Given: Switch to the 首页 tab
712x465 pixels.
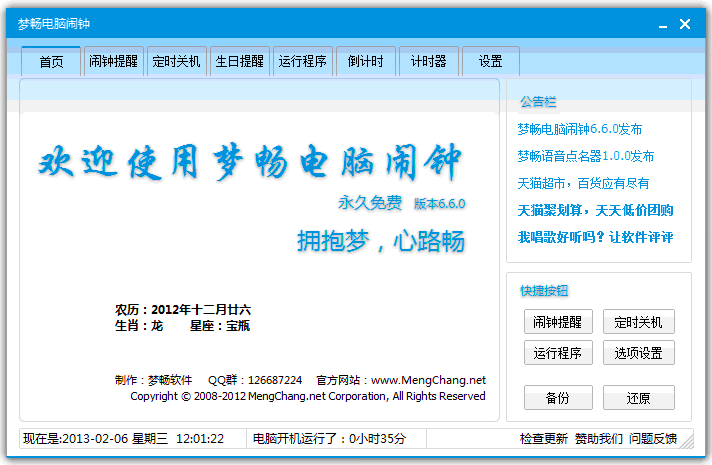Looking at the screenshot, I should tap(51, 61).
